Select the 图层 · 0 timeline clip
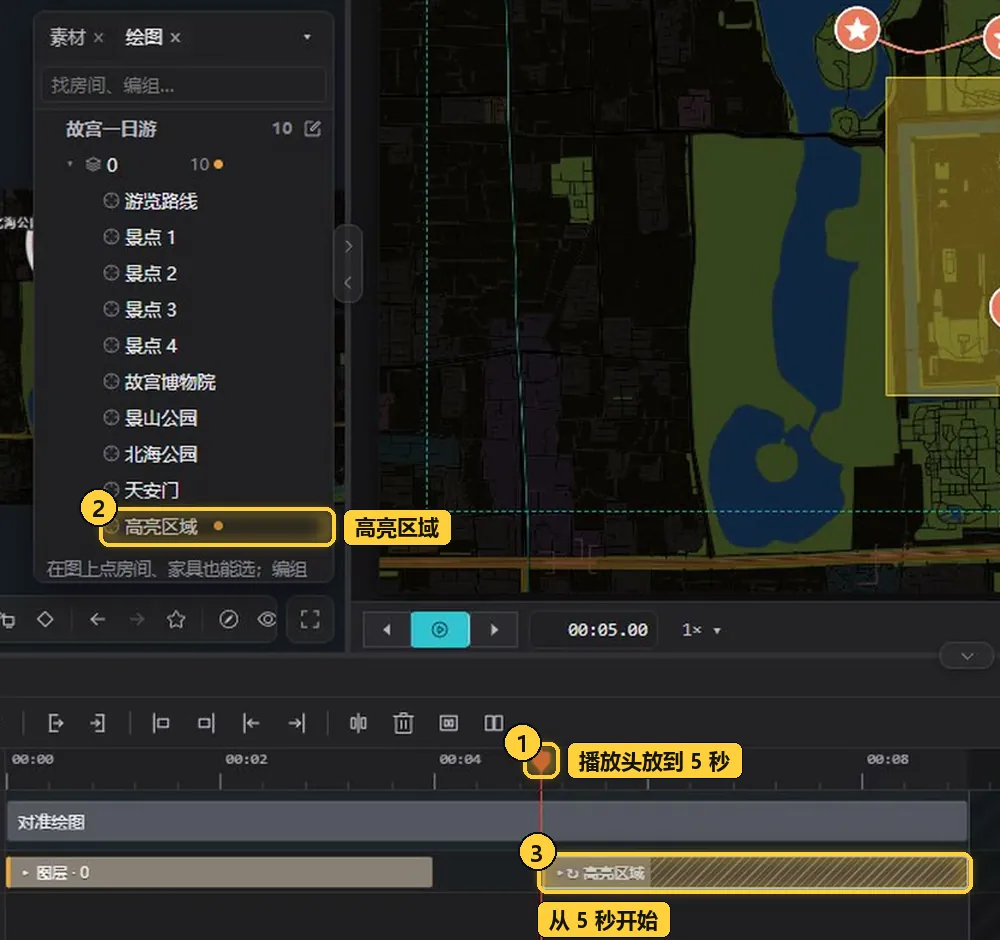Screen dimensions: 1000x940 (x=219, y=872)
